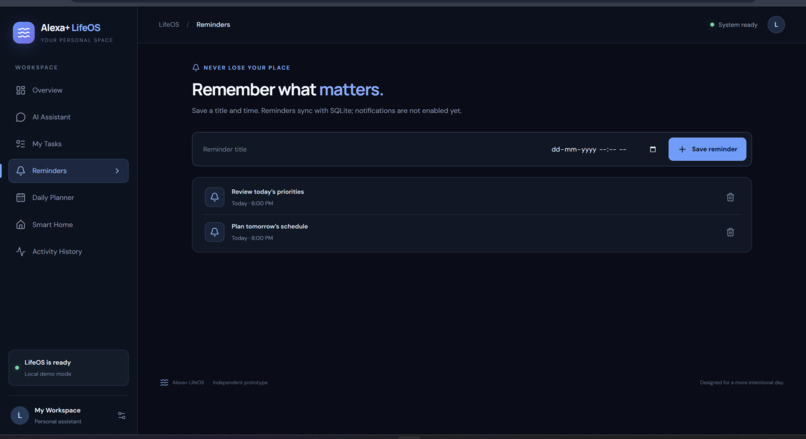The width and height of the screenshot is (806, 439).
Task: Click the Daily Planner calendar icon
Action: (21, 197)
